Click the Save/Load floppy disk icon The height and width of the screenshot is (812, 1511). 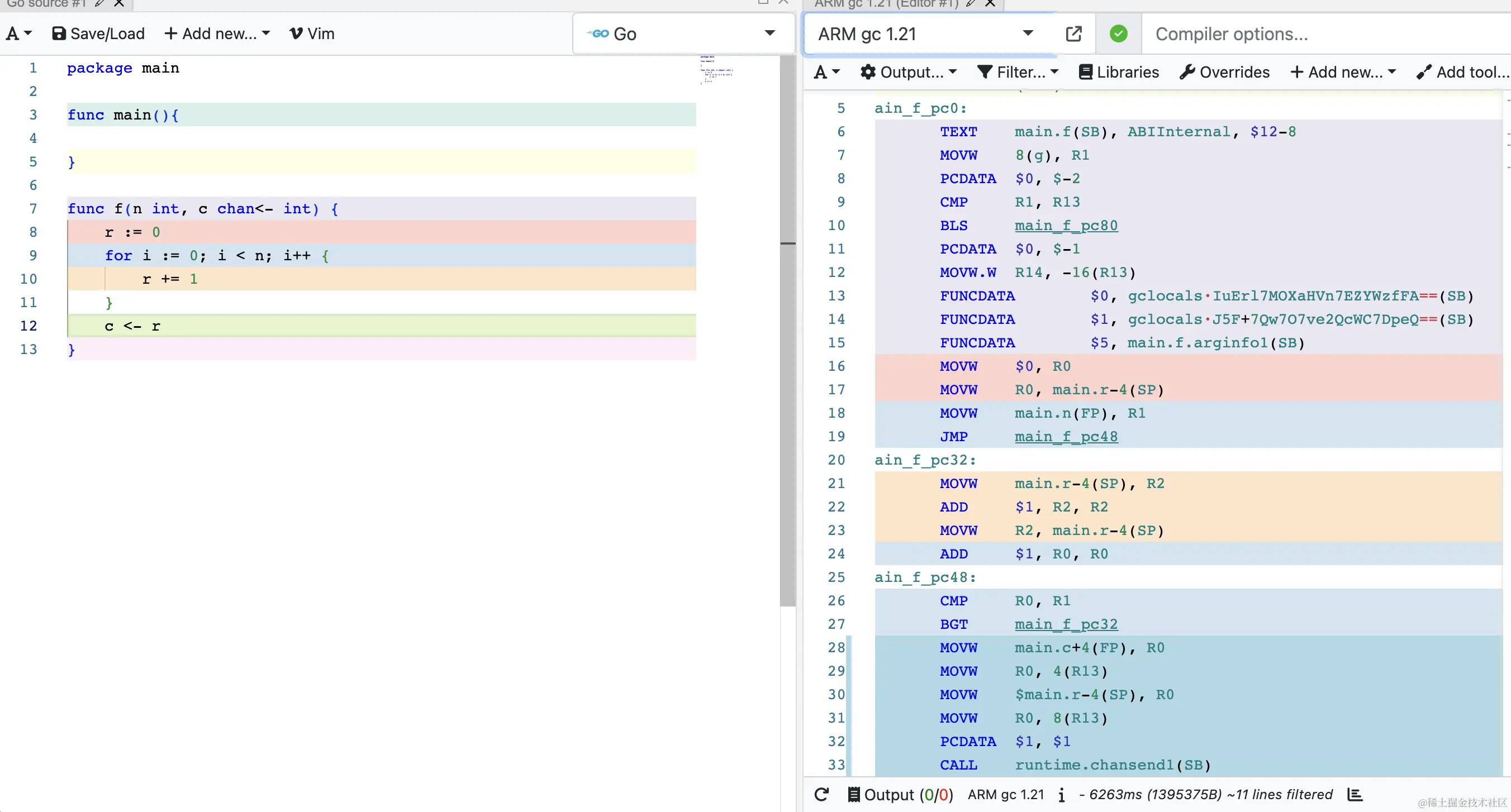point(59,34)
